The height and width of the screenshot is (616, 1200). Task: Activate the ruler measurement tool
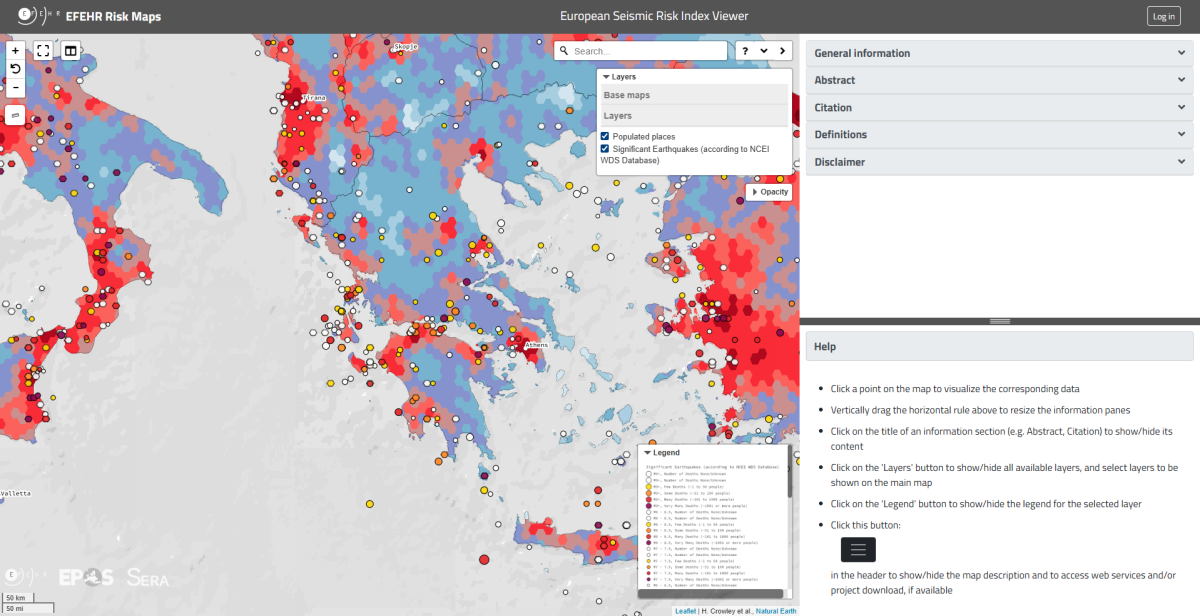coord(15,116)
